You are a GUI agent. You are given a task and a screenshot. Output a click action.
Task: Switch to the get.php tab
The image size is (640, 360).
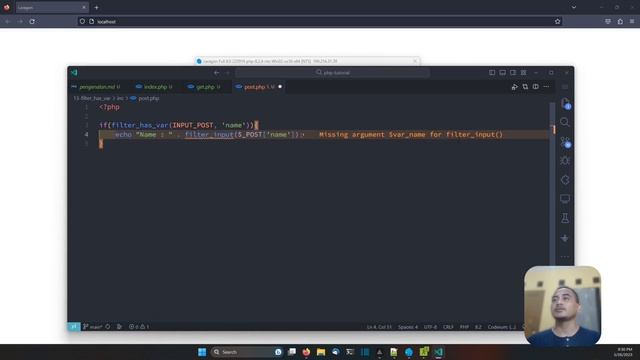(205, 87)
